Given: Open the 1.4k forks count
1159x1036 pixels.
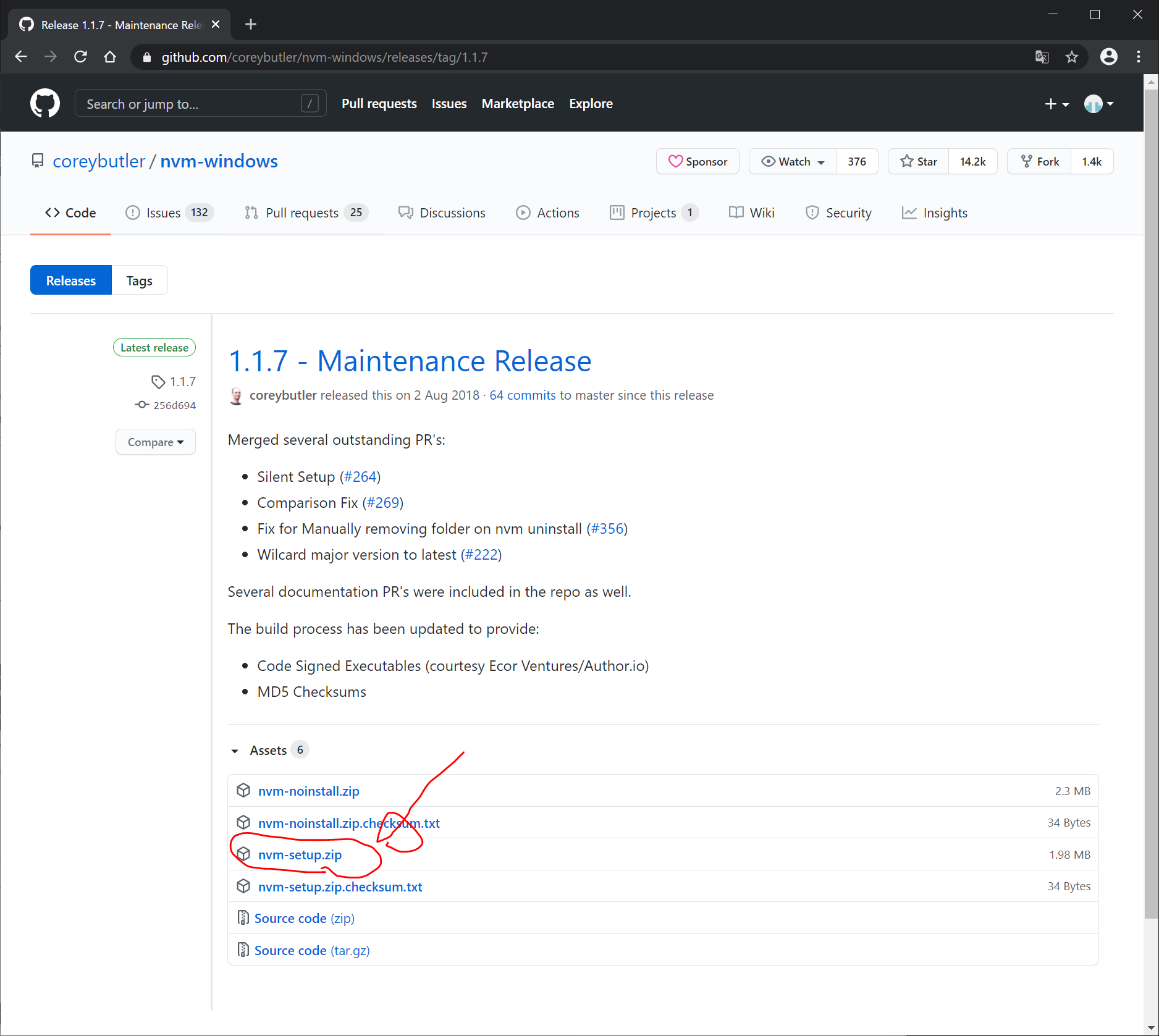Looking at the screenshot, I should point(1092,161).
